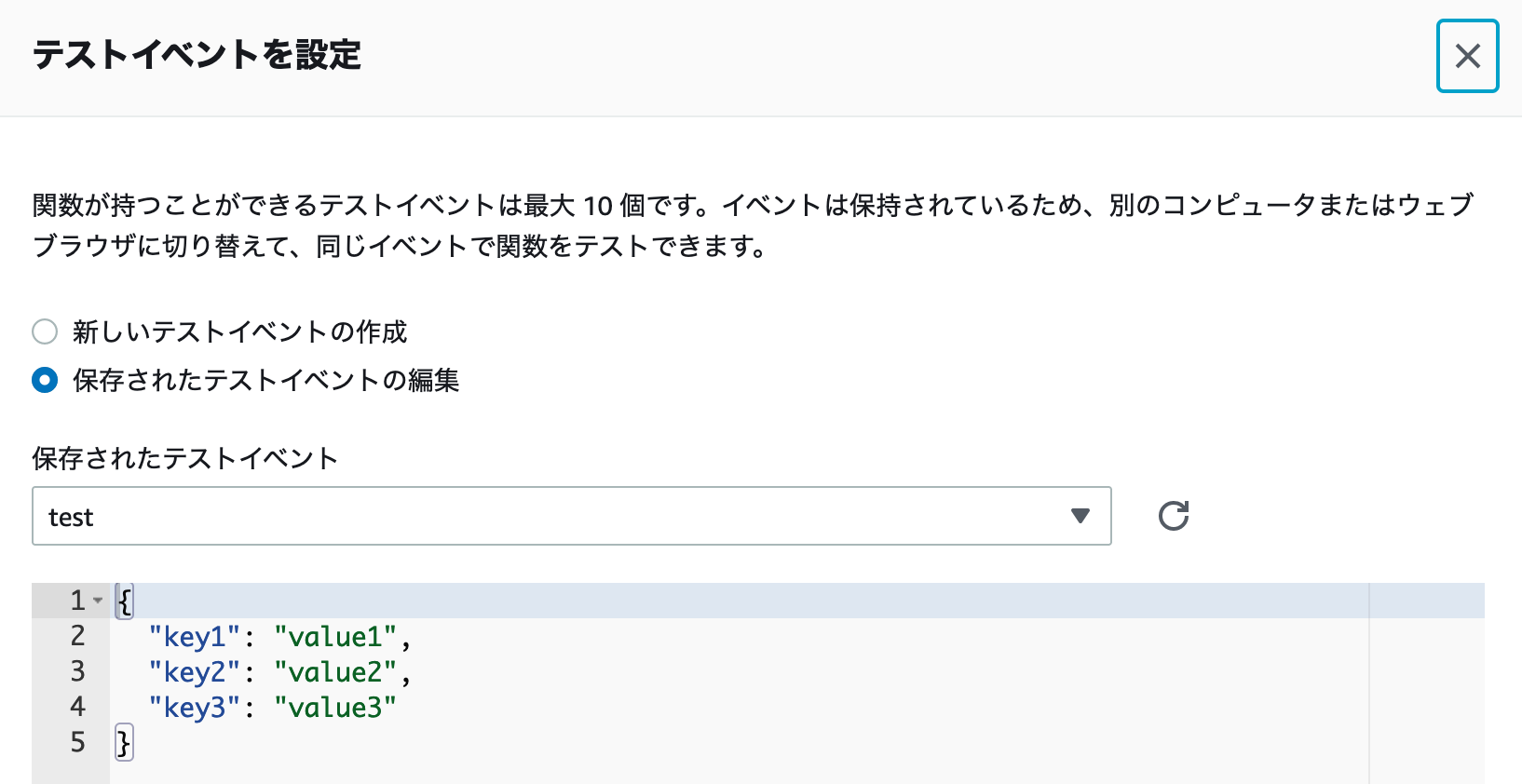Place cursor on the "value1" string
The height and width of the screenshot is (784, 1522).
pos(335,637)
